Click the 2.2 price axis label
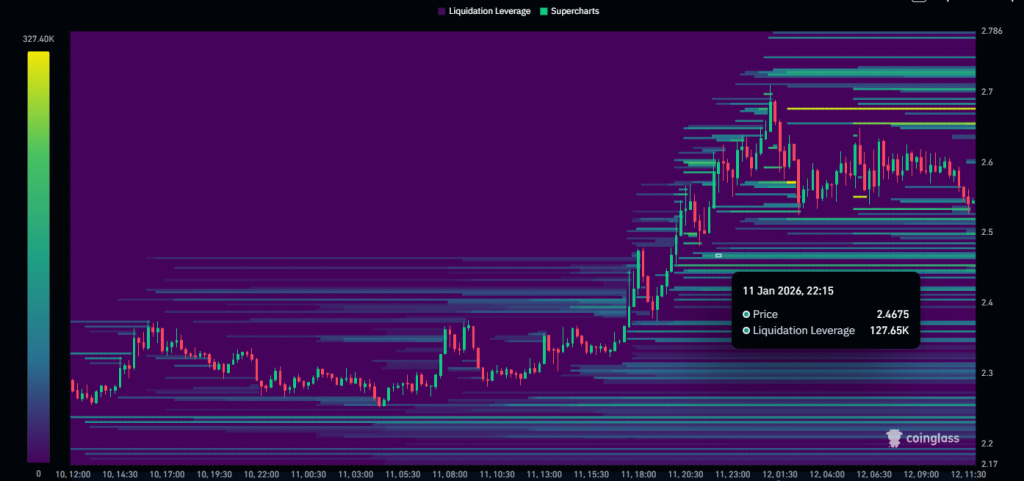The height and width of the screenshot is (481, 1024). [x=987, y=444]
